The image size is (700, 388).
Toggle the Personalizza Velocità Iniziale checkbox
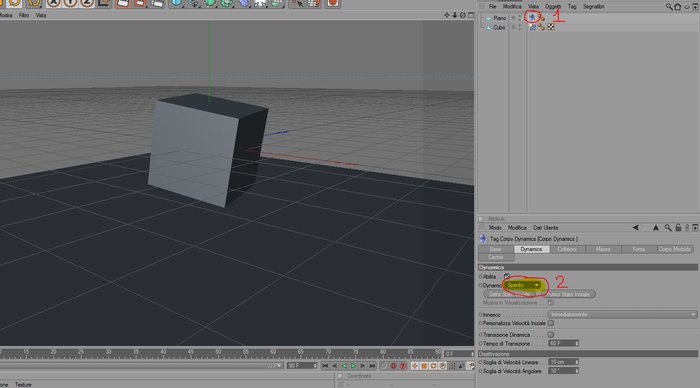(x=551, y=323)
